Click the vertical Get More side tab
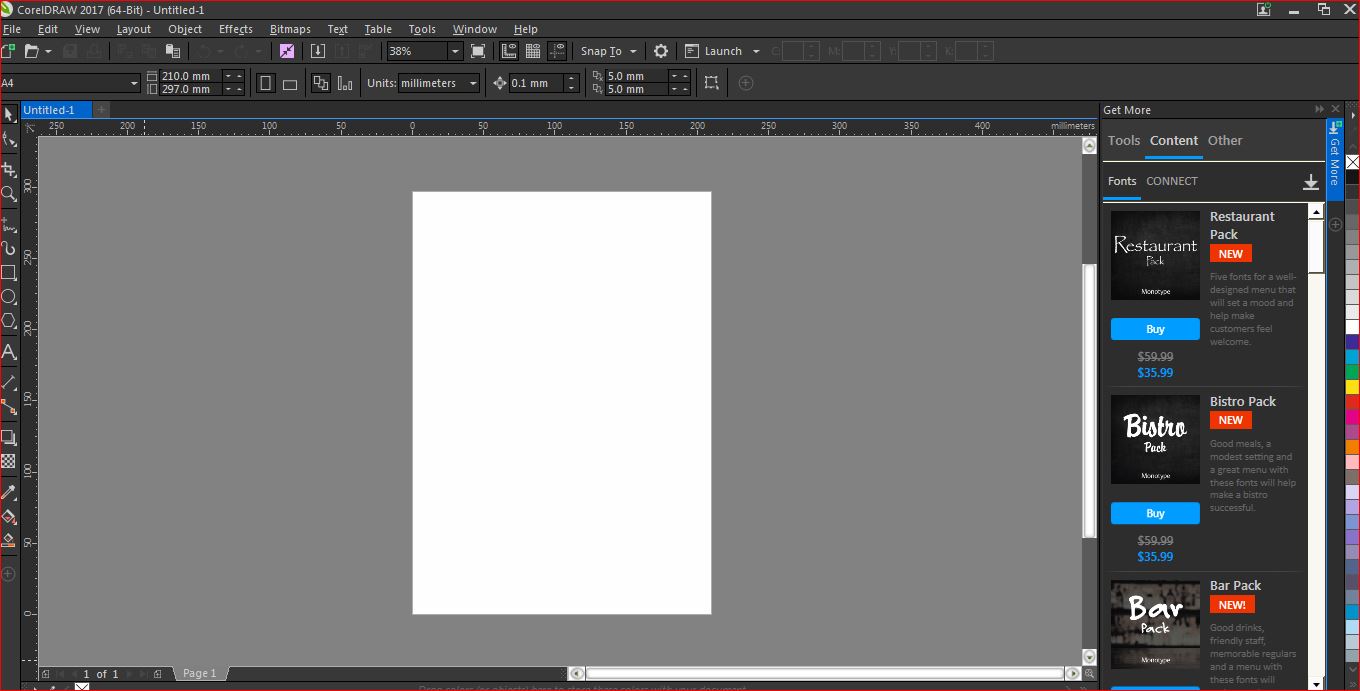The height and width of the screenshot is (691, 1360). pos(1334,160)
